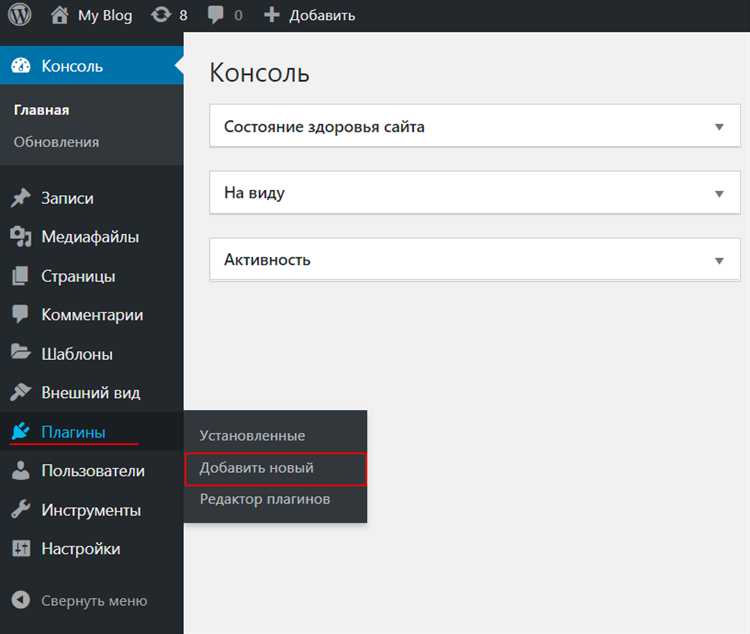750x634 pixels.
Task: Select Добавить новый in the plugins submenu
Action: pos(257,468)
